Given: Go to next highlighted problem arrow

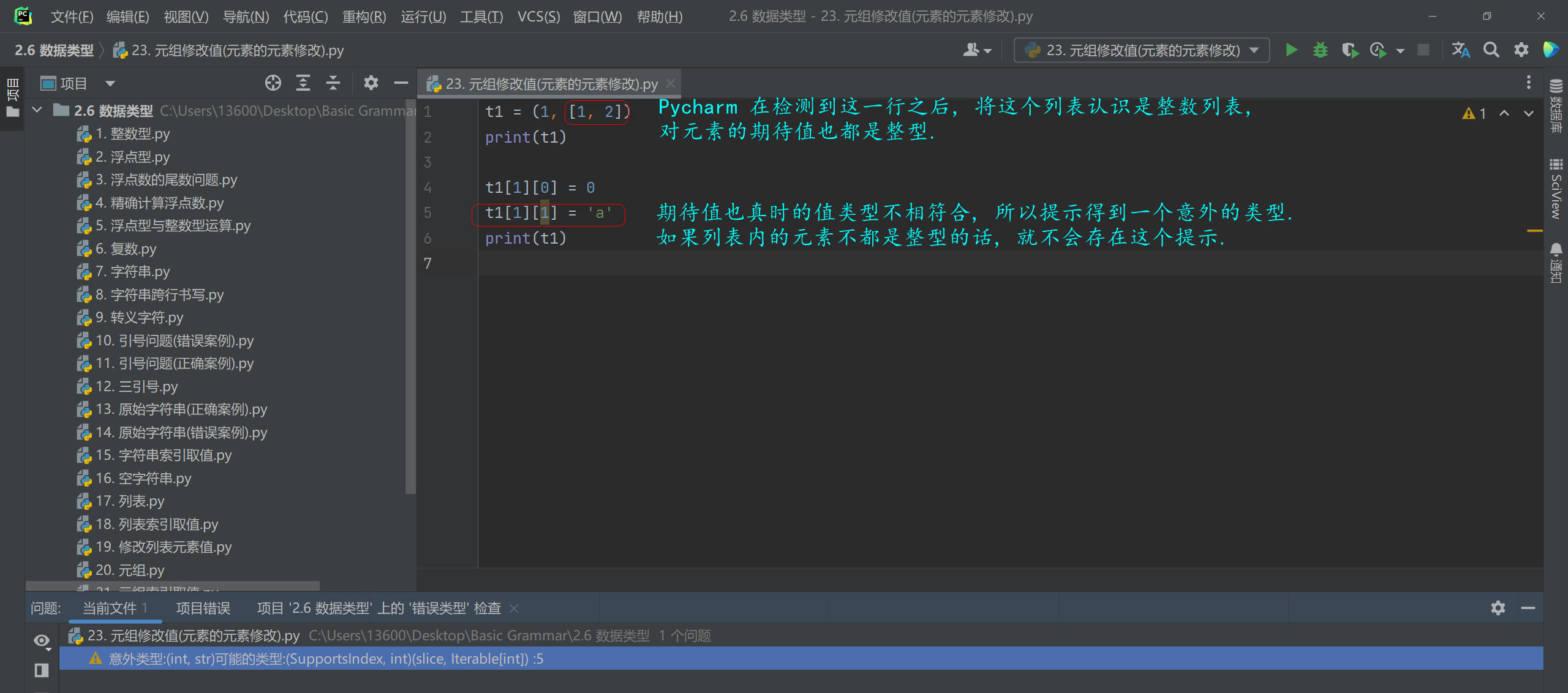Looking at the screenshot, I should coord(1529,113).
